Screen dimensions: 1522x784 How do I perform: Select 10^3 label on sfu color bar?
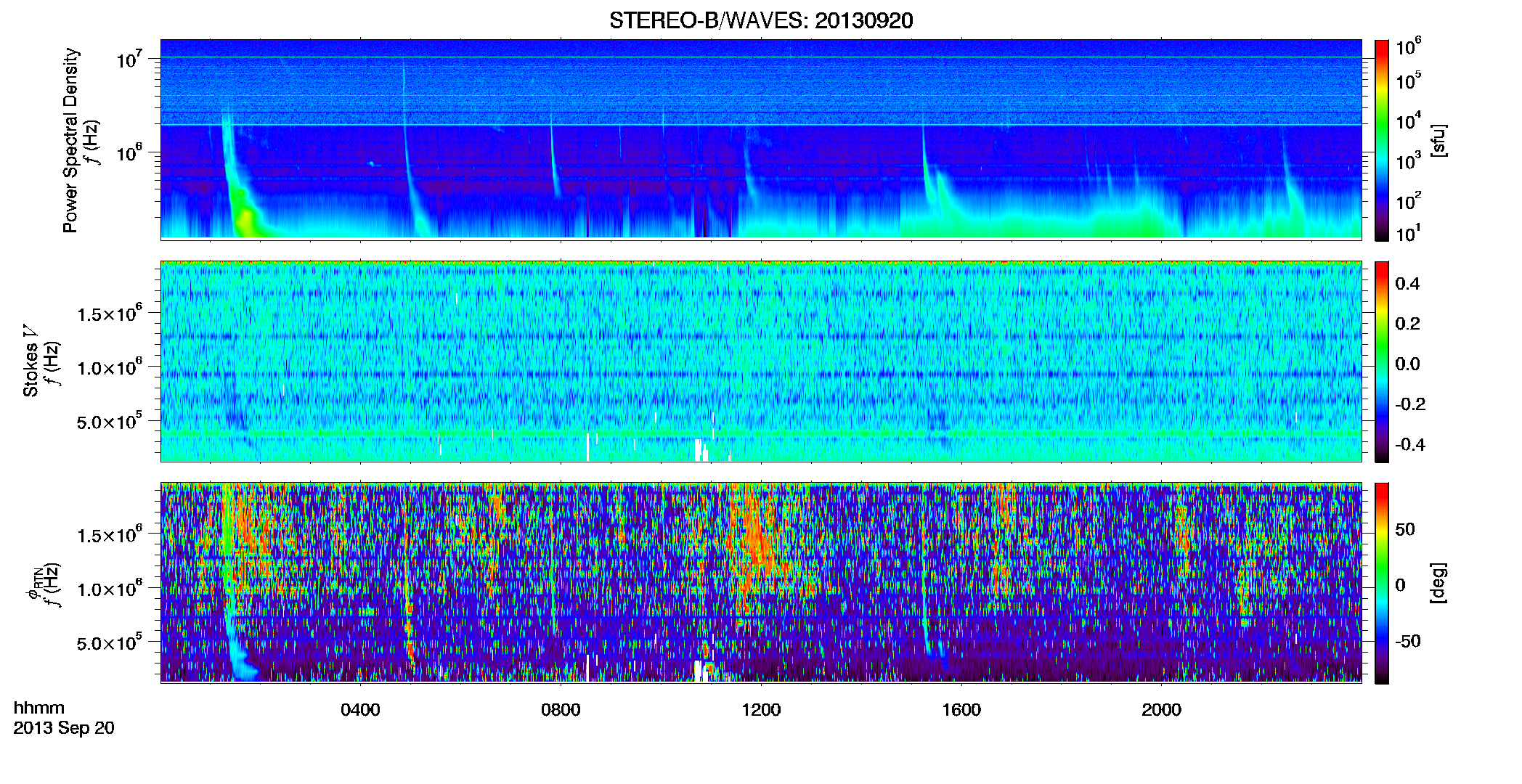point(1409,160)
